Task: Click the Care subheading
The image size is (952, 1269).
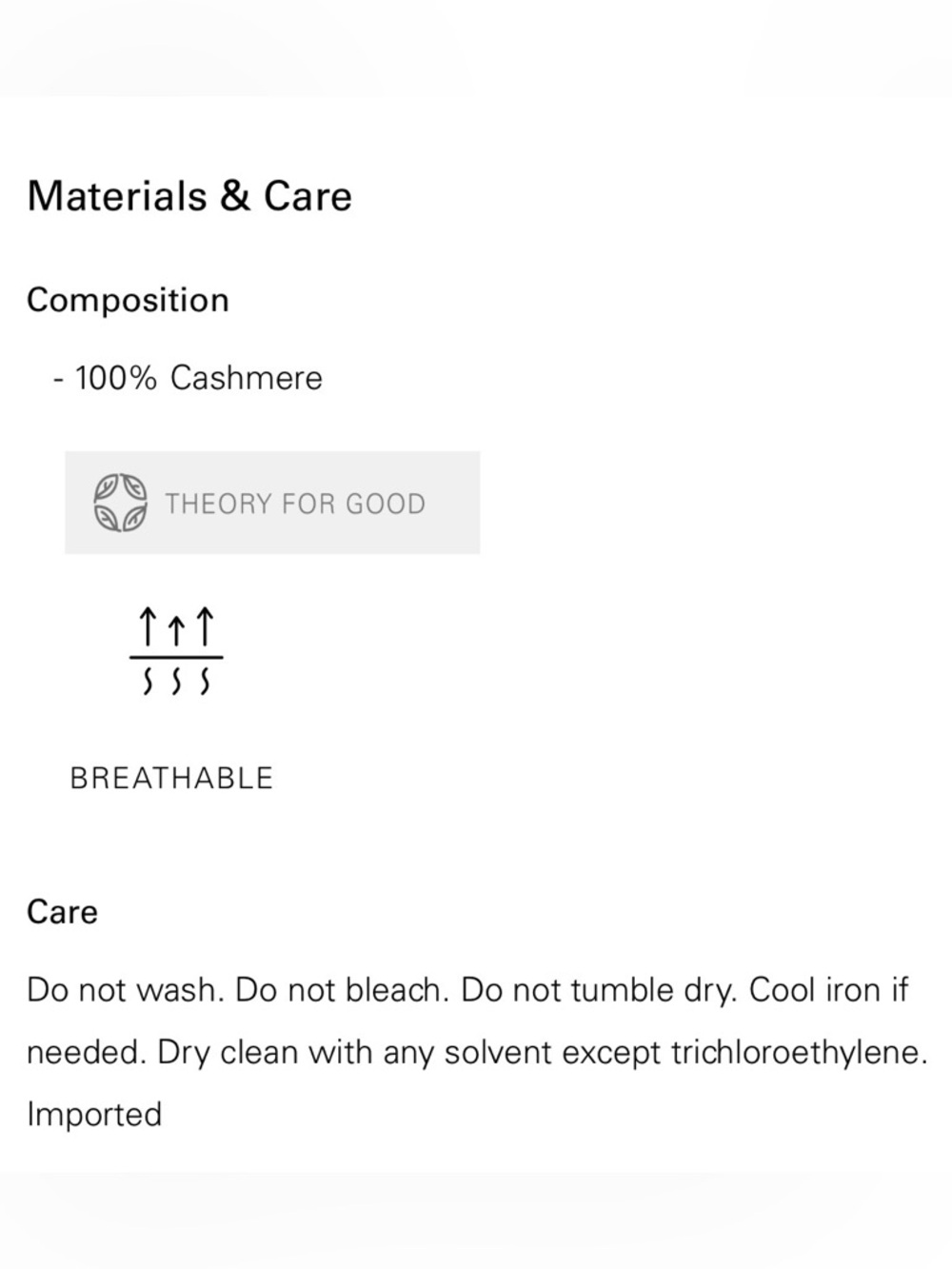Action: (x=62, y=912)
